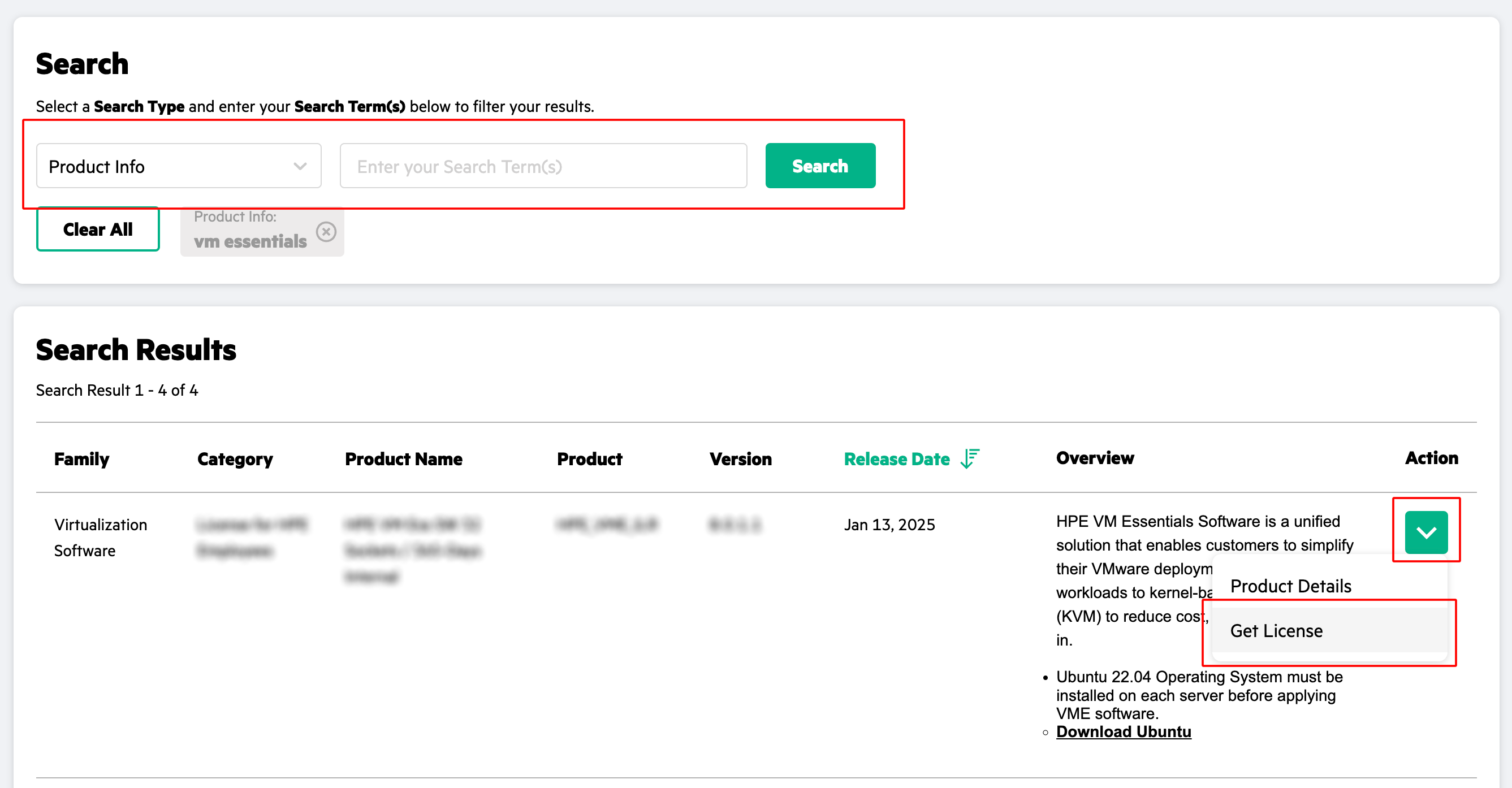Remove the vm essentials filter chip
Viewport: 1512px width, 788px height.
pyautogui.click(x=326, y=231)
